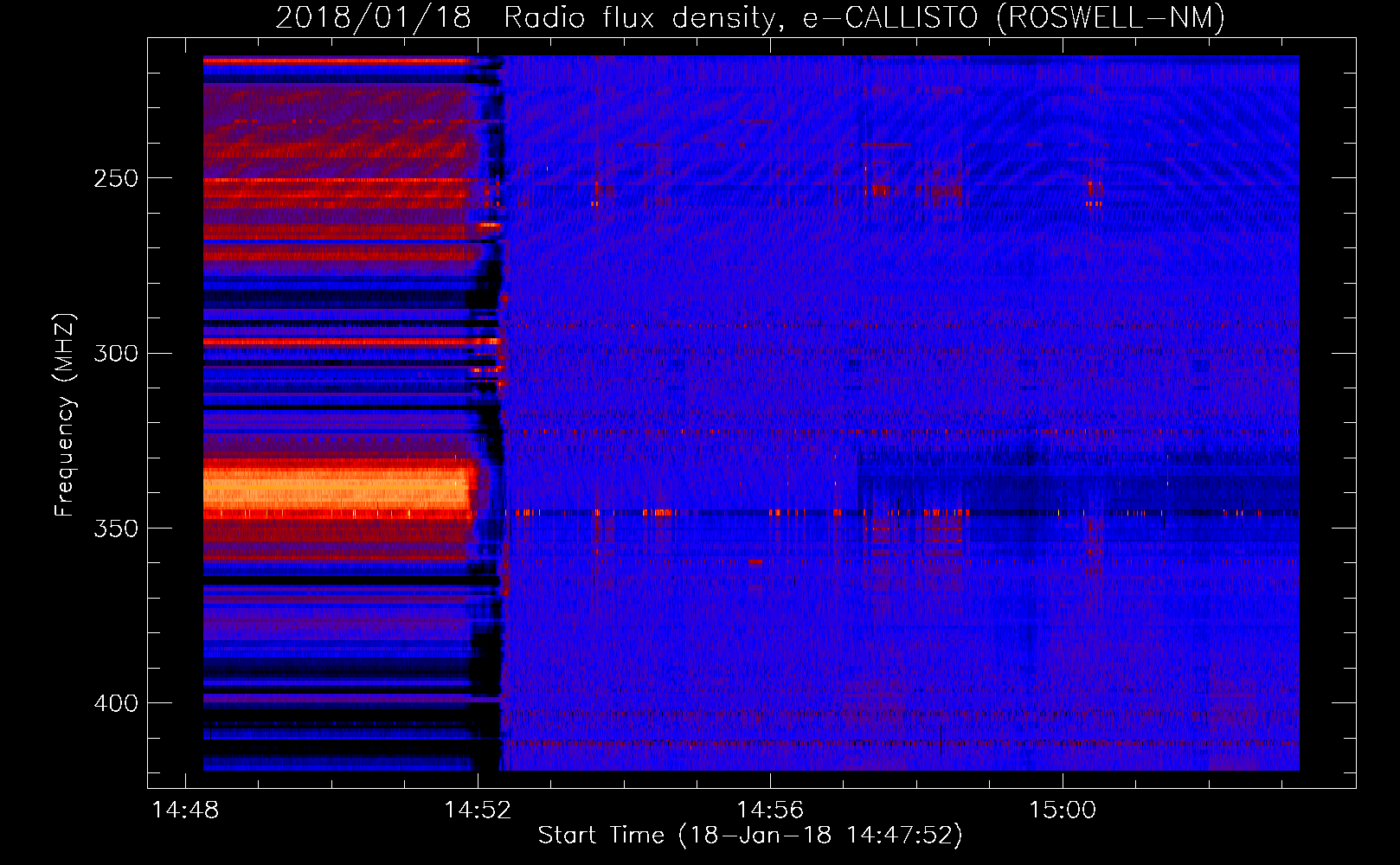Click the plot title 'Radio flux density, e-CALLISTO (ROSWELL-NM)'
Image resolution: width=1400 pixels, height=865 pixels.
tap(864, 17)
